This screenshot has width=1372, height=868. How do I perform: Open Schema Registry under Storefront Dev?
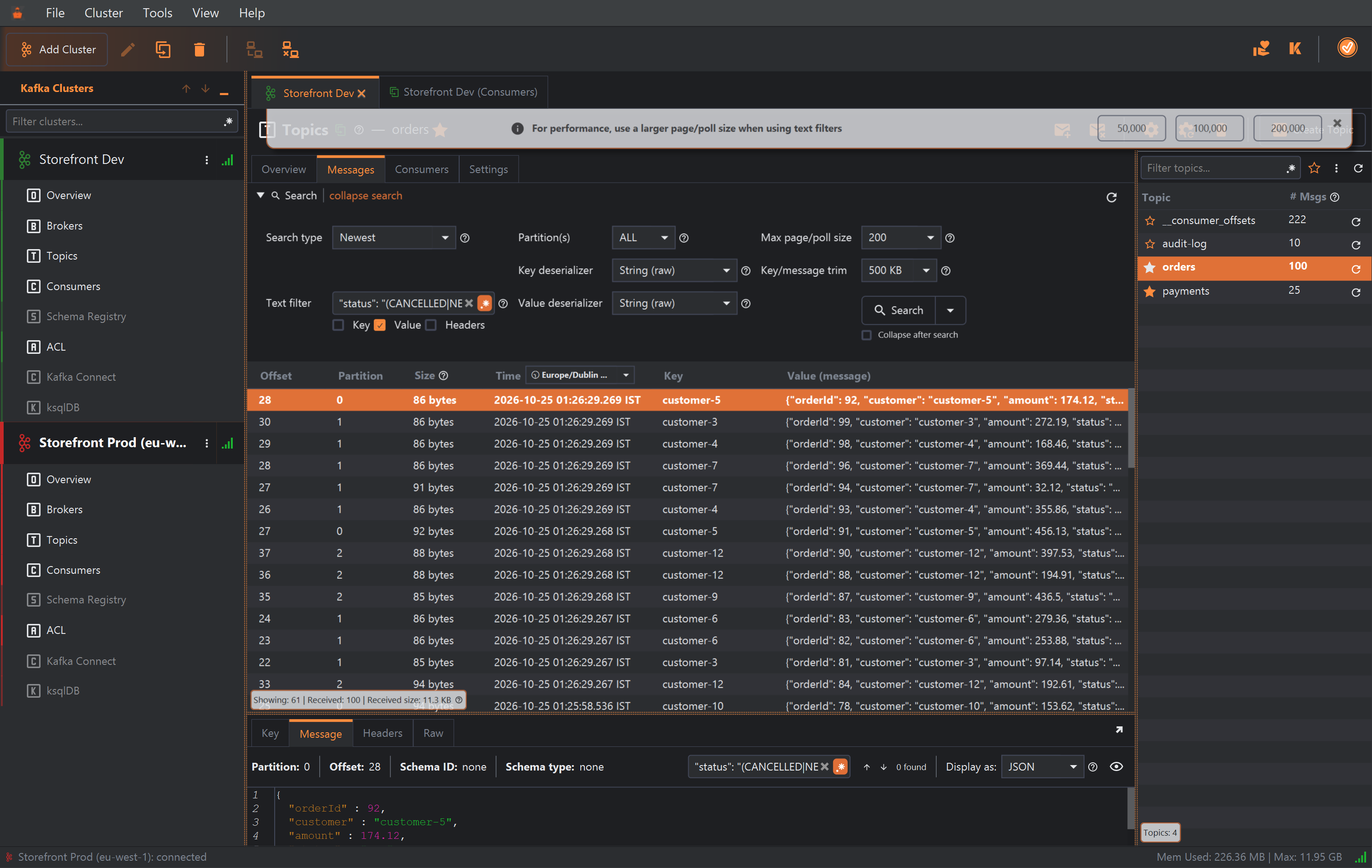(86, 316)
